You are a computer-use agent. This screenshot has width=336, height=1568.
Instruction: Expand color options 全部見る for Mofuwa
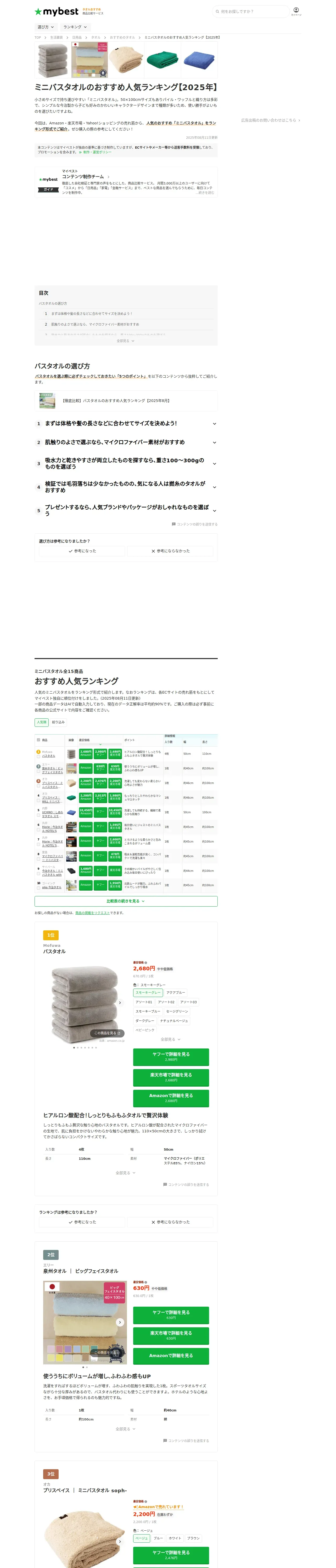pos(171,1040)
